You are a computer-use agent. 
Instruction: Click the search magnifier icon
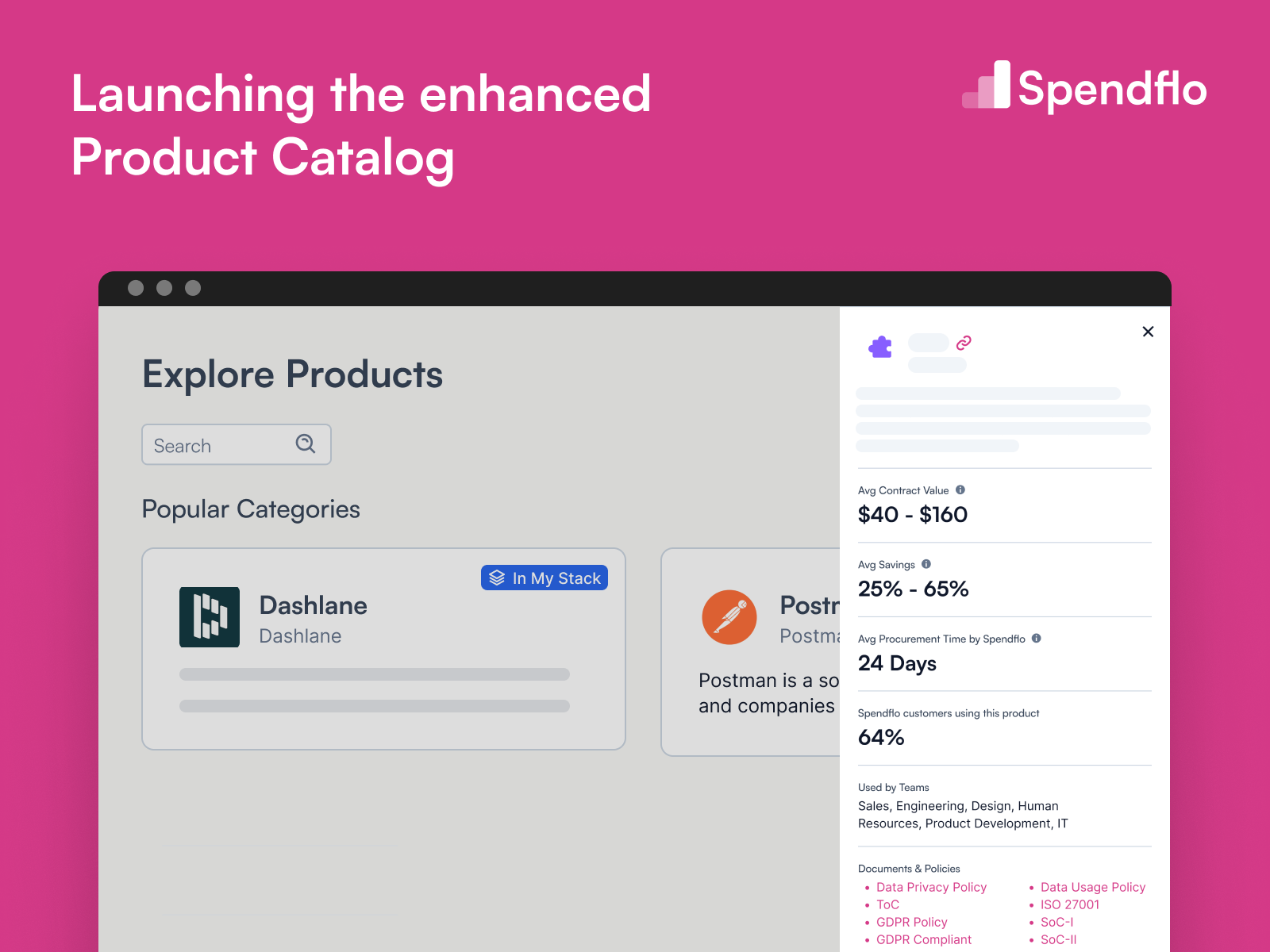point(306,443)
